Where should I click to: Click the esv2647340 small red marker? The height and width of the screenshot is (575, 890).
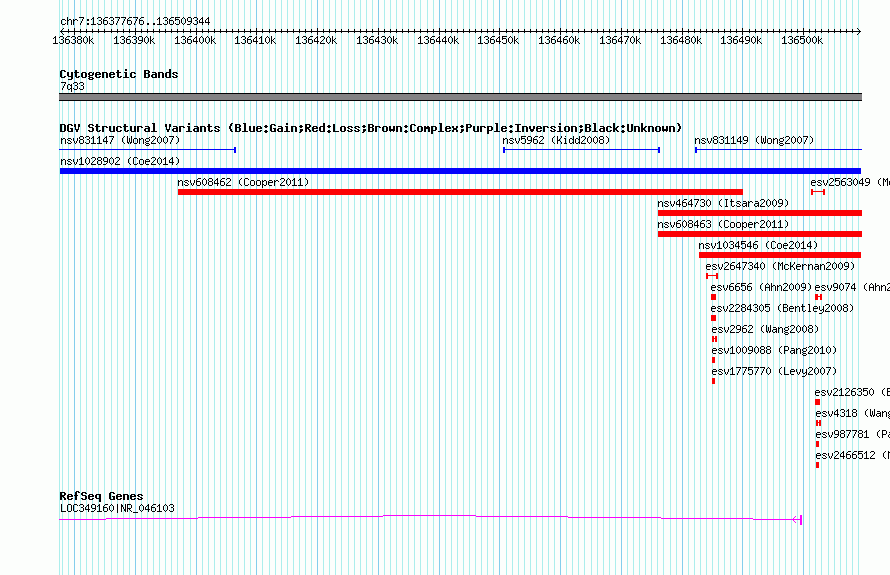click(x=712, y=276)
